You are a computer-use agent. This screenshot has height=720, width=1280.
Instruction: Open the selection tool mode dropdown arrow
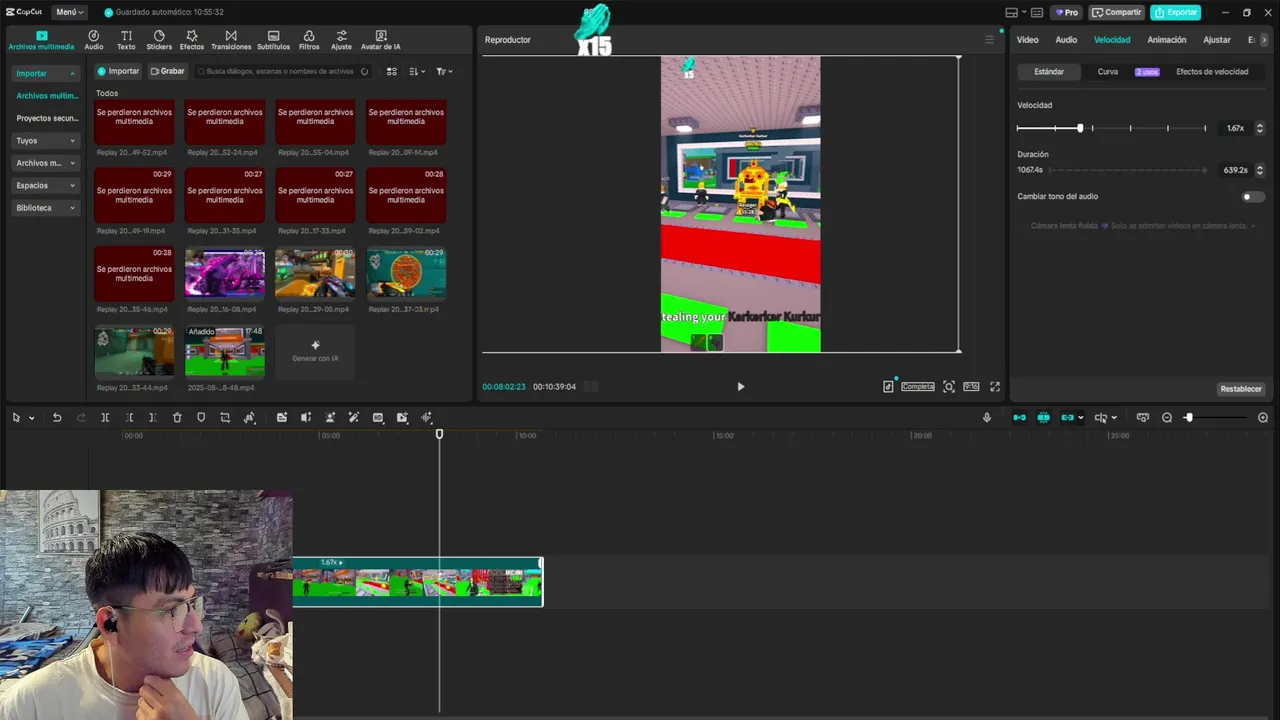[x=32, y=418]
